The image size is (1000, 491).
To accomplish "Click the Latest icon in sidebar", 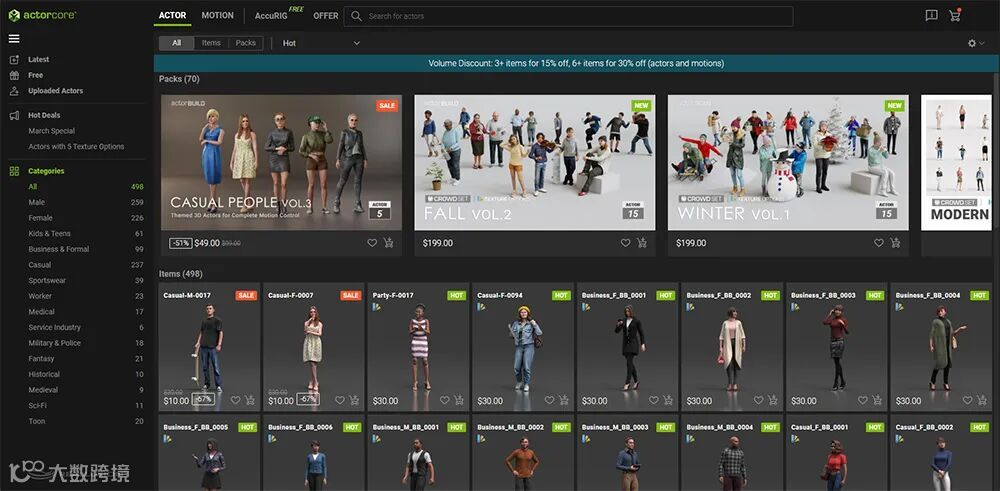I will point(14,59).
